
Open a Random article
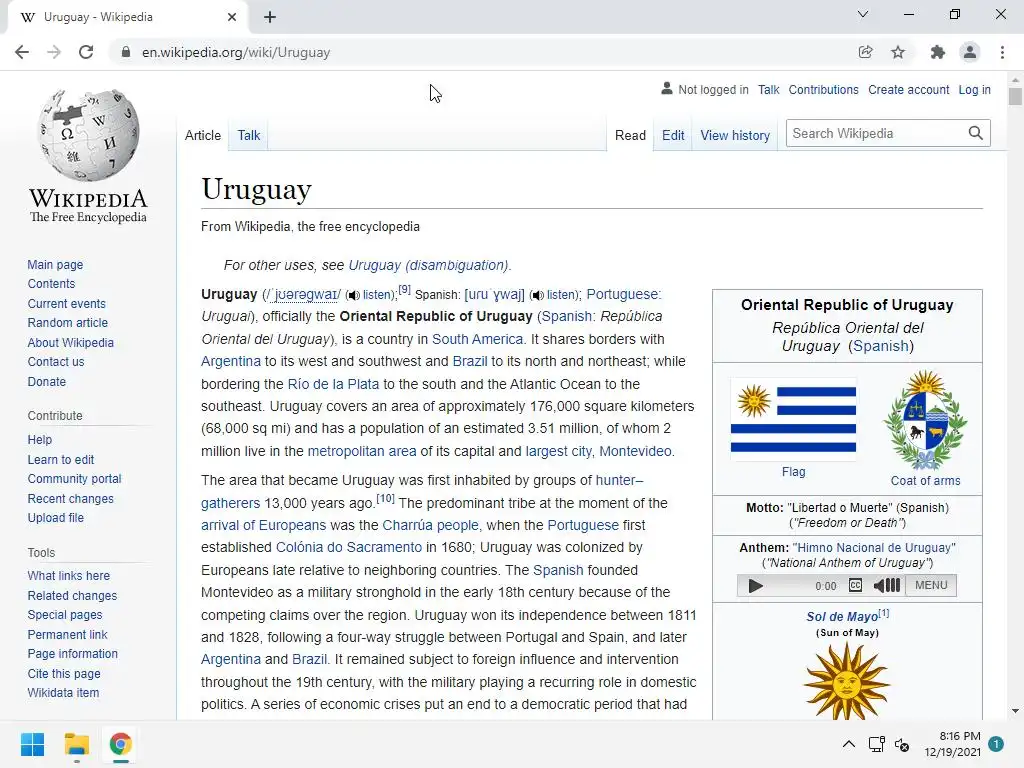pos(68,323)
